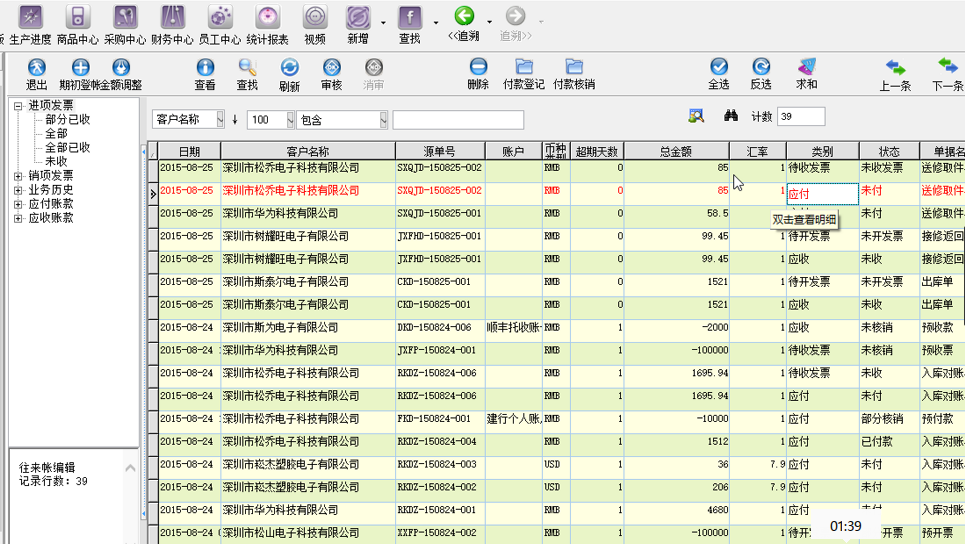Screen dimensions: 965x544
Task: Click the 新增 icon
Action: (358, 17)
